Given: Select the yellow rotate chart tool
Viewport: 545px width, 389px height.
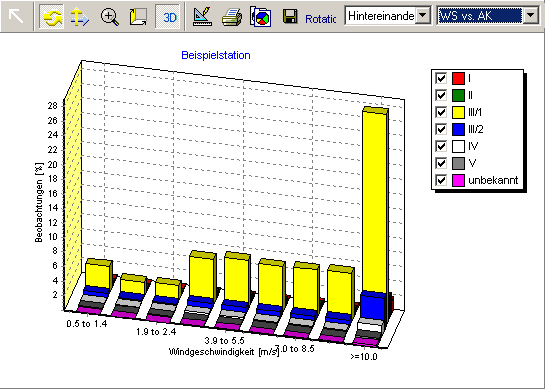Looking at the screenshot, I should (x=51, y=16).
